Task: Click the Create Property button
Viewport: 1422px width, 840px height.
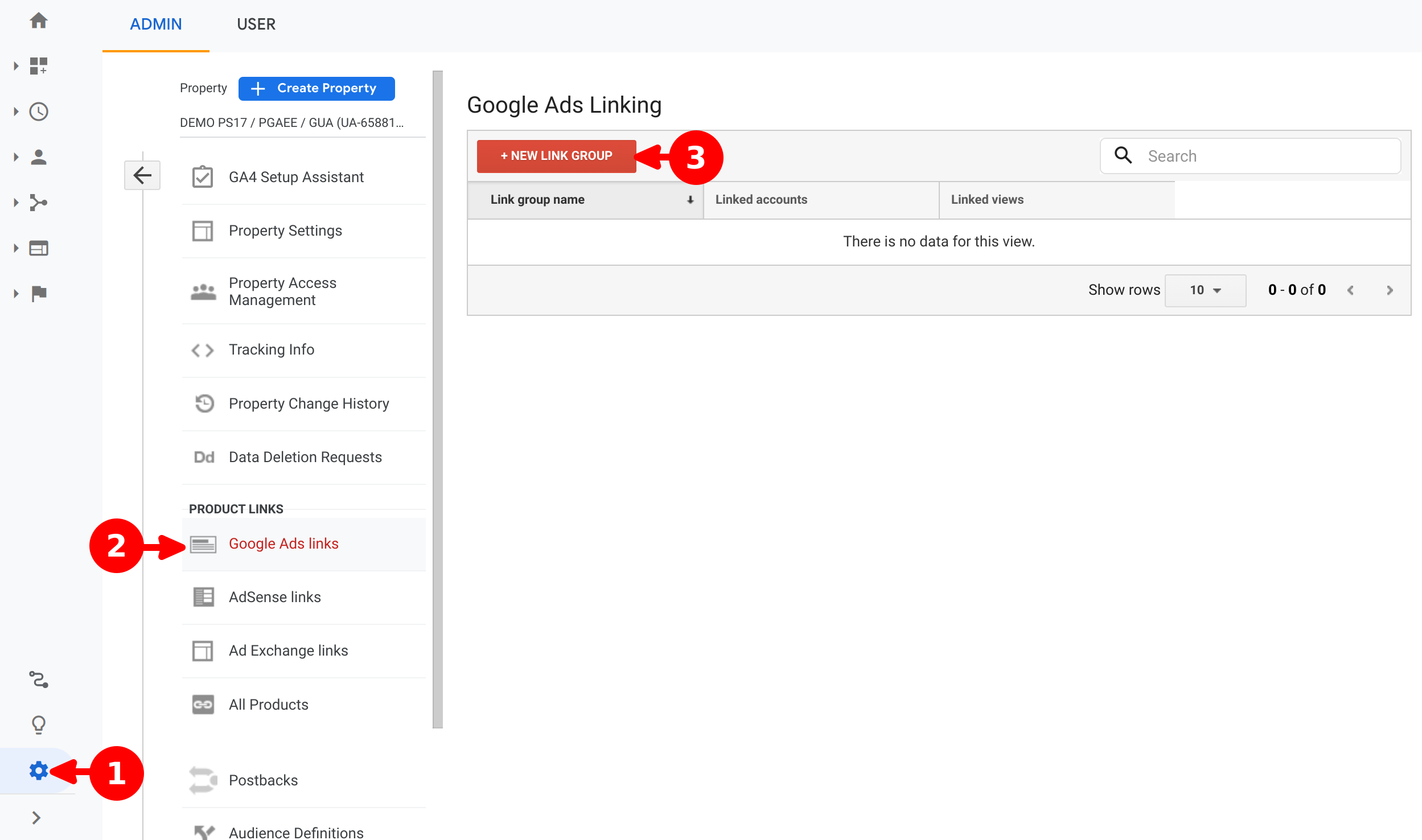Action: [x=316, y=88]
